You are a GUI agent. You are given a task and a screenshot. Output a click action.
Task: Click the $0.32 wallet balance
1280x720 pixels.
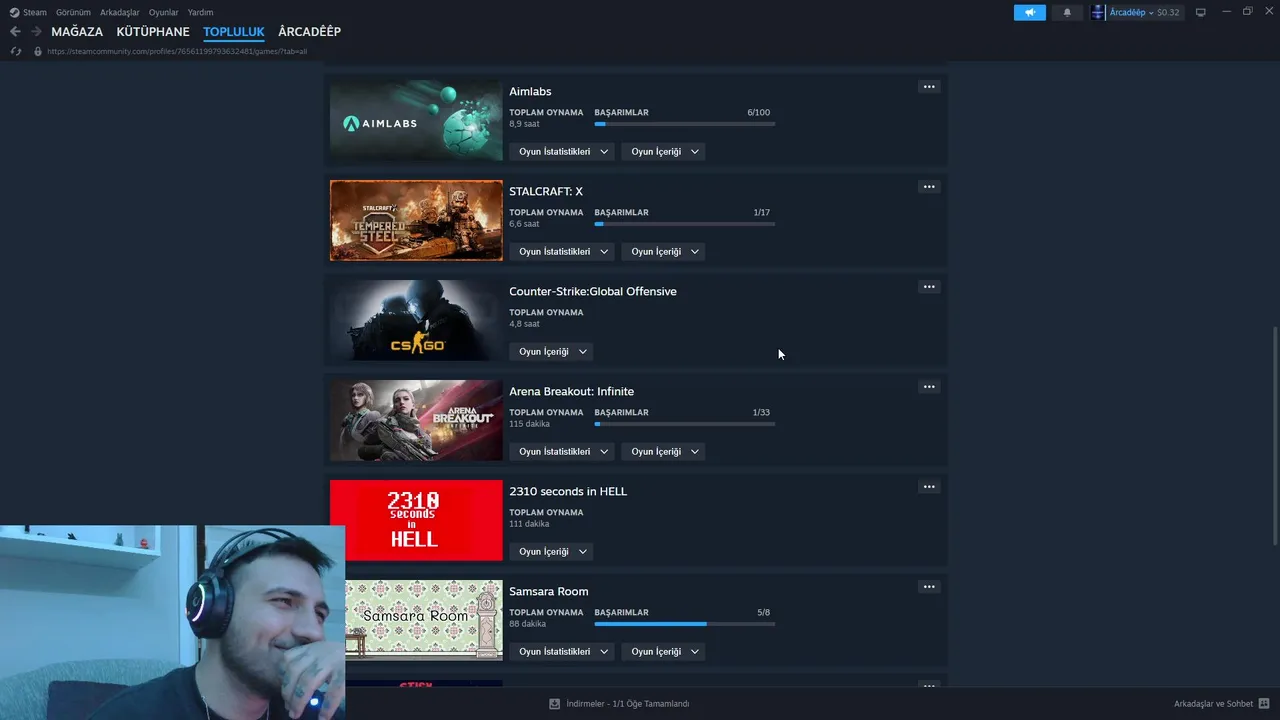[x=1168, y=13]
